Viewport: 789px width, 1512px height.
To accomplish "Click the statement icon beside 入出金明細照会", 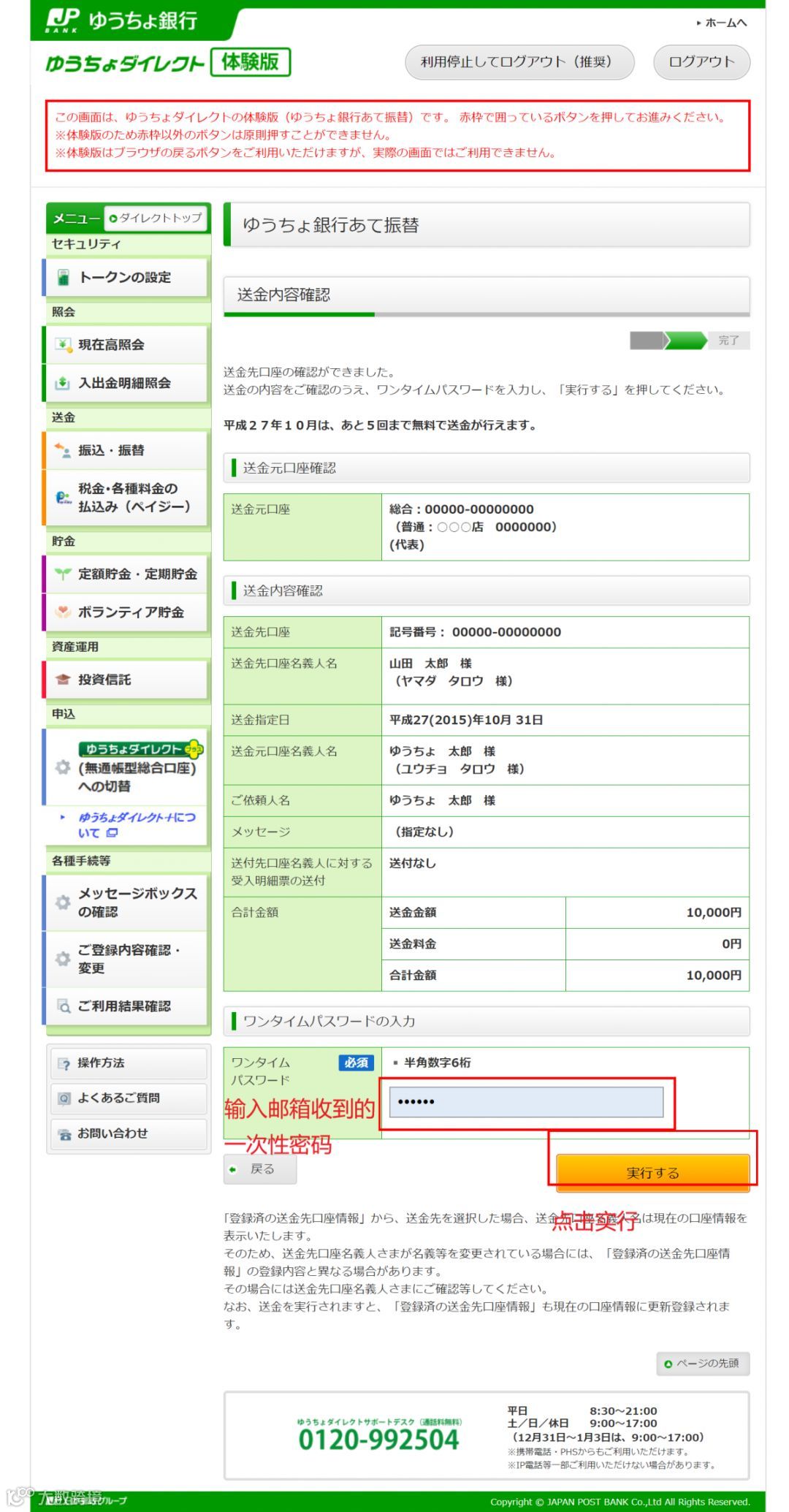I will [x=64, y=382].
